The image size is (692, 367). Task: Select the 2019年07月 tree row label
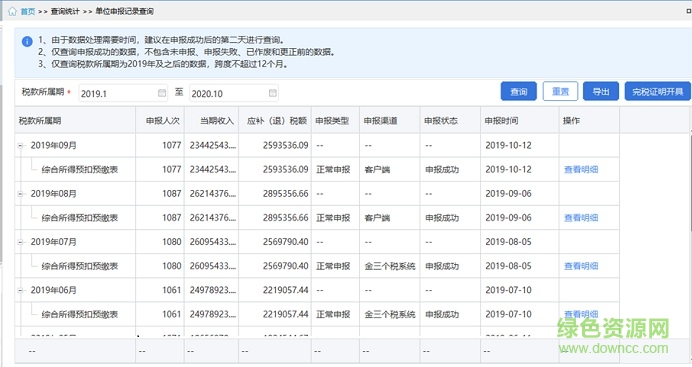point(53,242)
